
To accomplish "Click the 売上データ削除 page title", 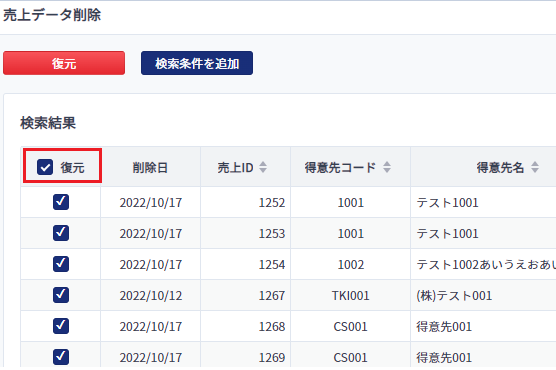I will [x=52, y=15].
